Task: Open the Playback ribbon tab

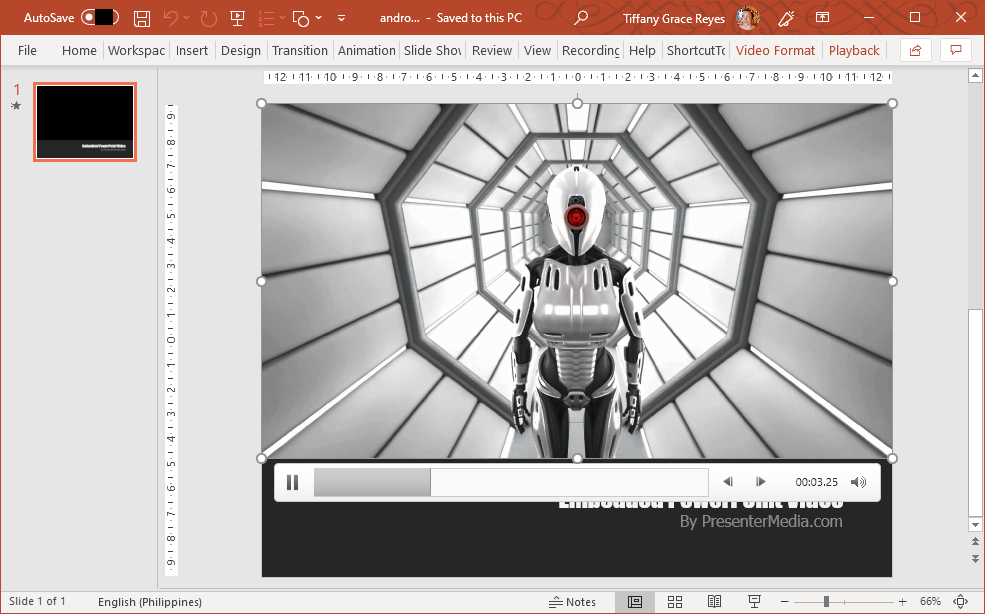Action: (854, 50)
